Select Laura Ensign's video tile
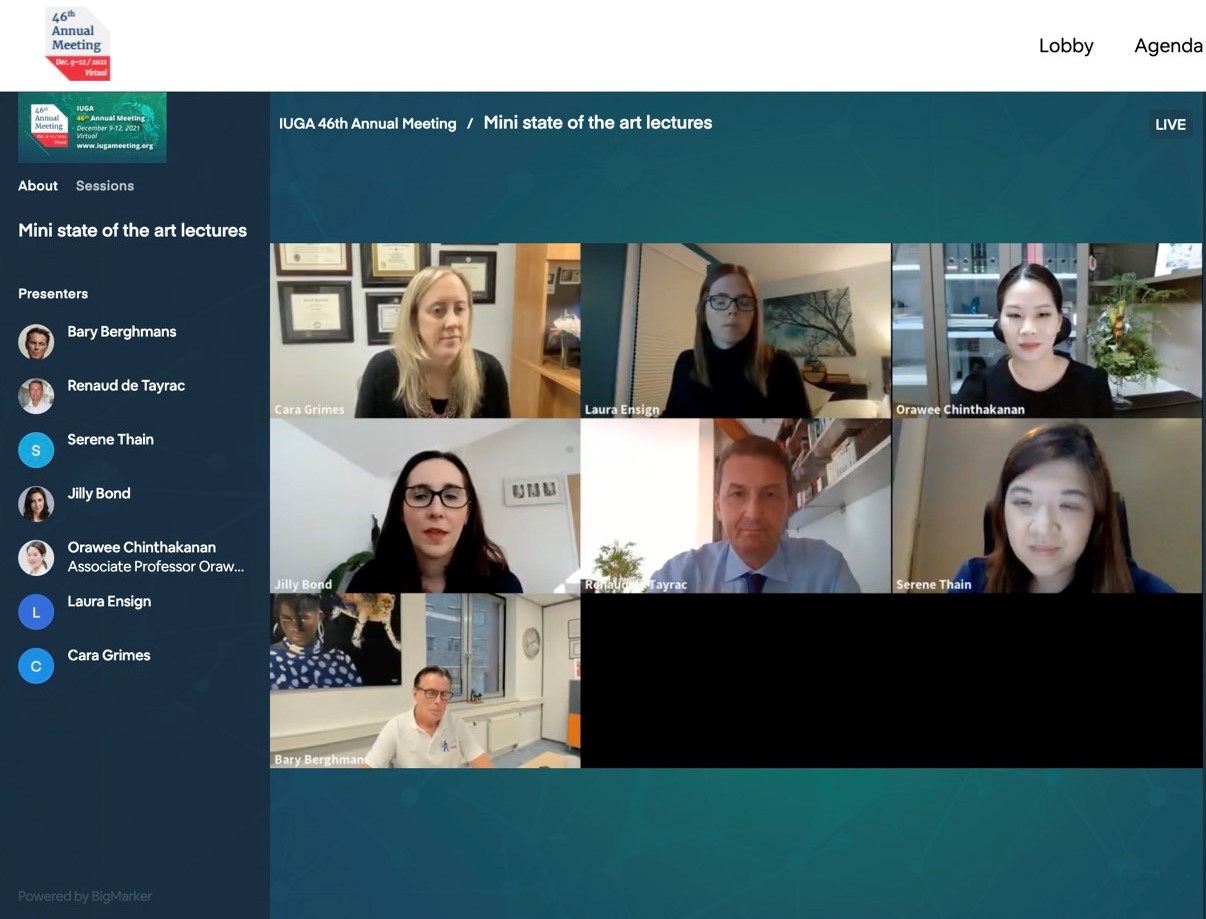This screenshot has height=919, width=1206. [736, 331]
